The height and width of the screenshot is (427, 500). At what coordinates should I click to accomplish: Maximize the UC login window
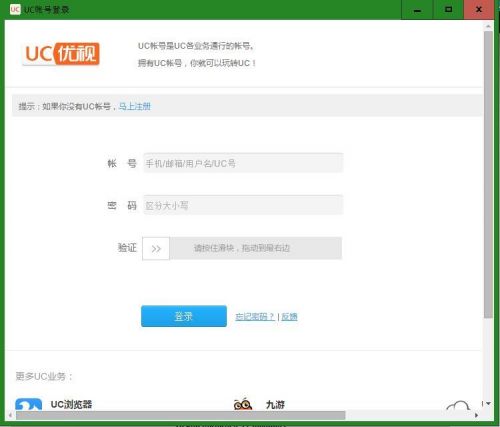pyautogui.click(x=448, y=10)
